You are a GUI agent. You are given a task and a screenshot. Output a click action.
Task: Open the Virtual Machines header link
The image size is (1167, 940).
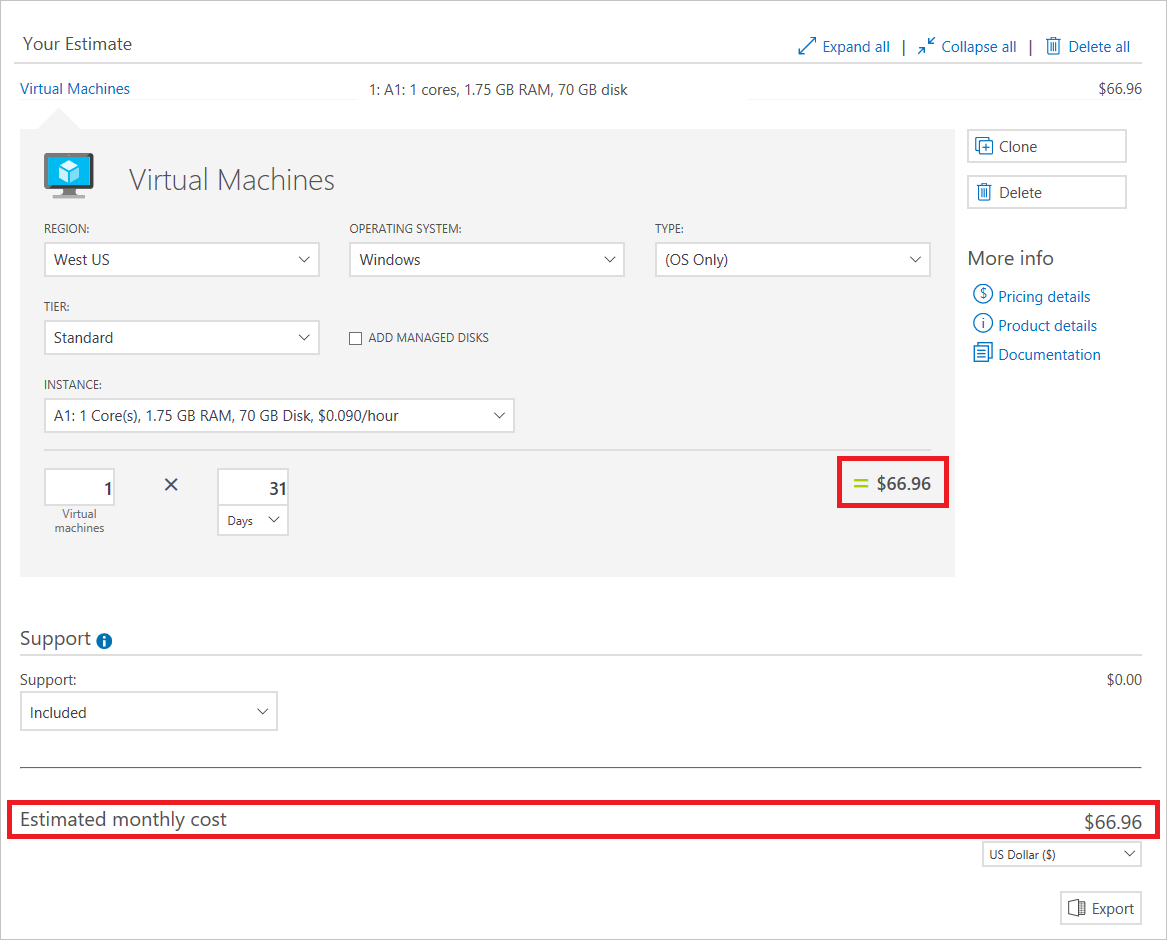click(x=74, y=89)
